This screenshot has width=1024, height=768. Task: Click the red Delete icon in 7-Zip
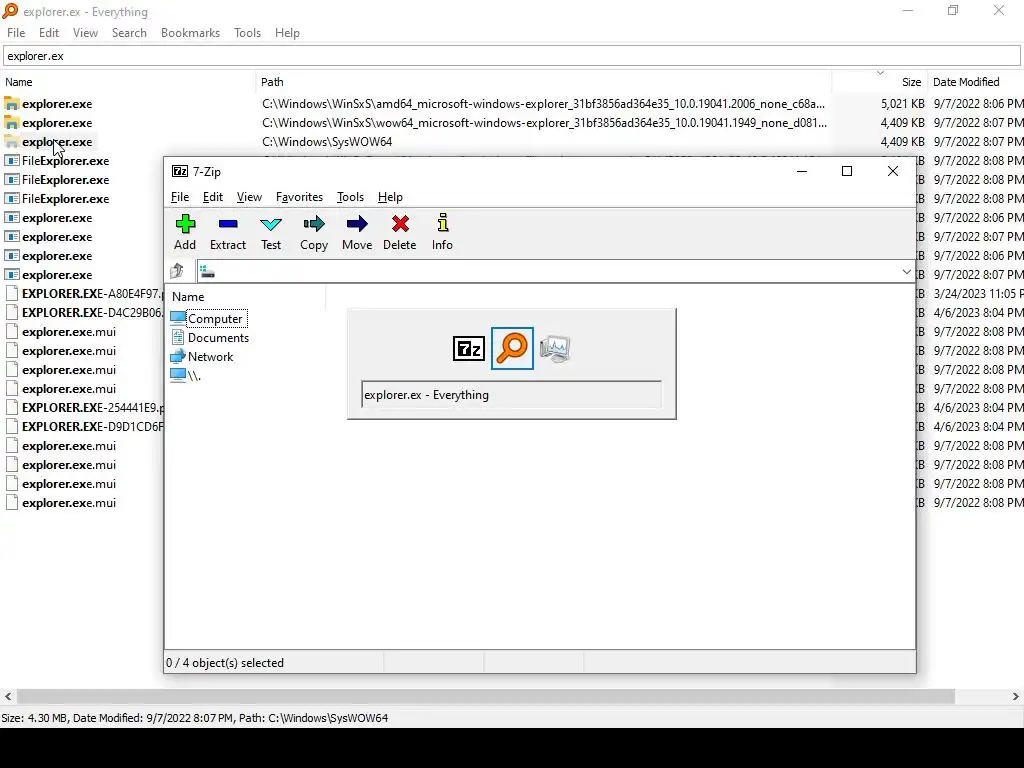[x=400, y=224]
